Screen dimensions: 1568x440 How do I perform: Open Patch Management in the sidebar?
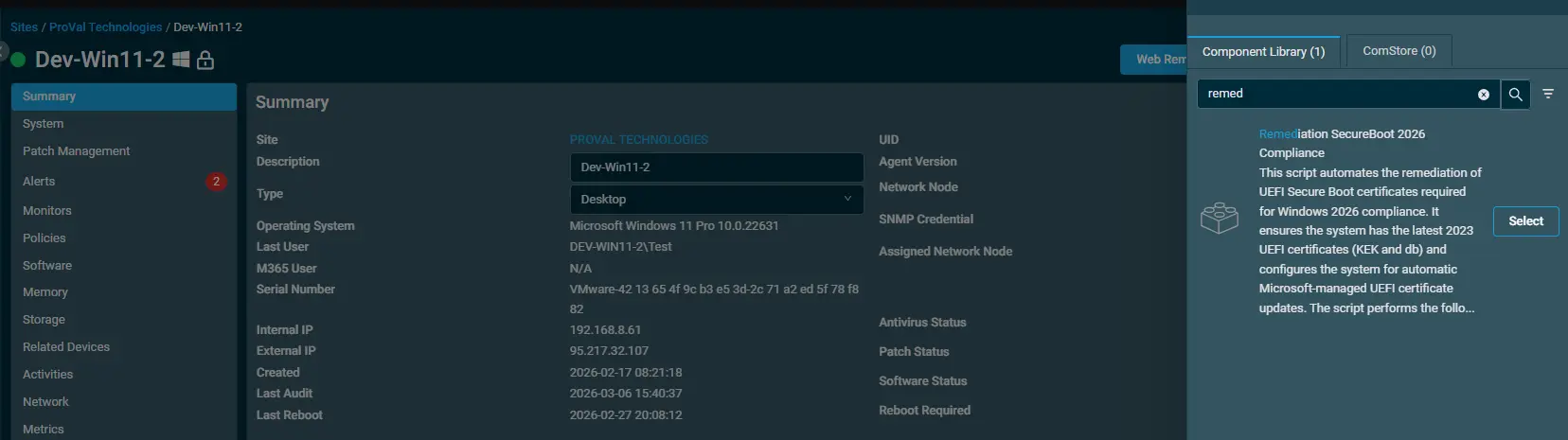tap(76, 151)
